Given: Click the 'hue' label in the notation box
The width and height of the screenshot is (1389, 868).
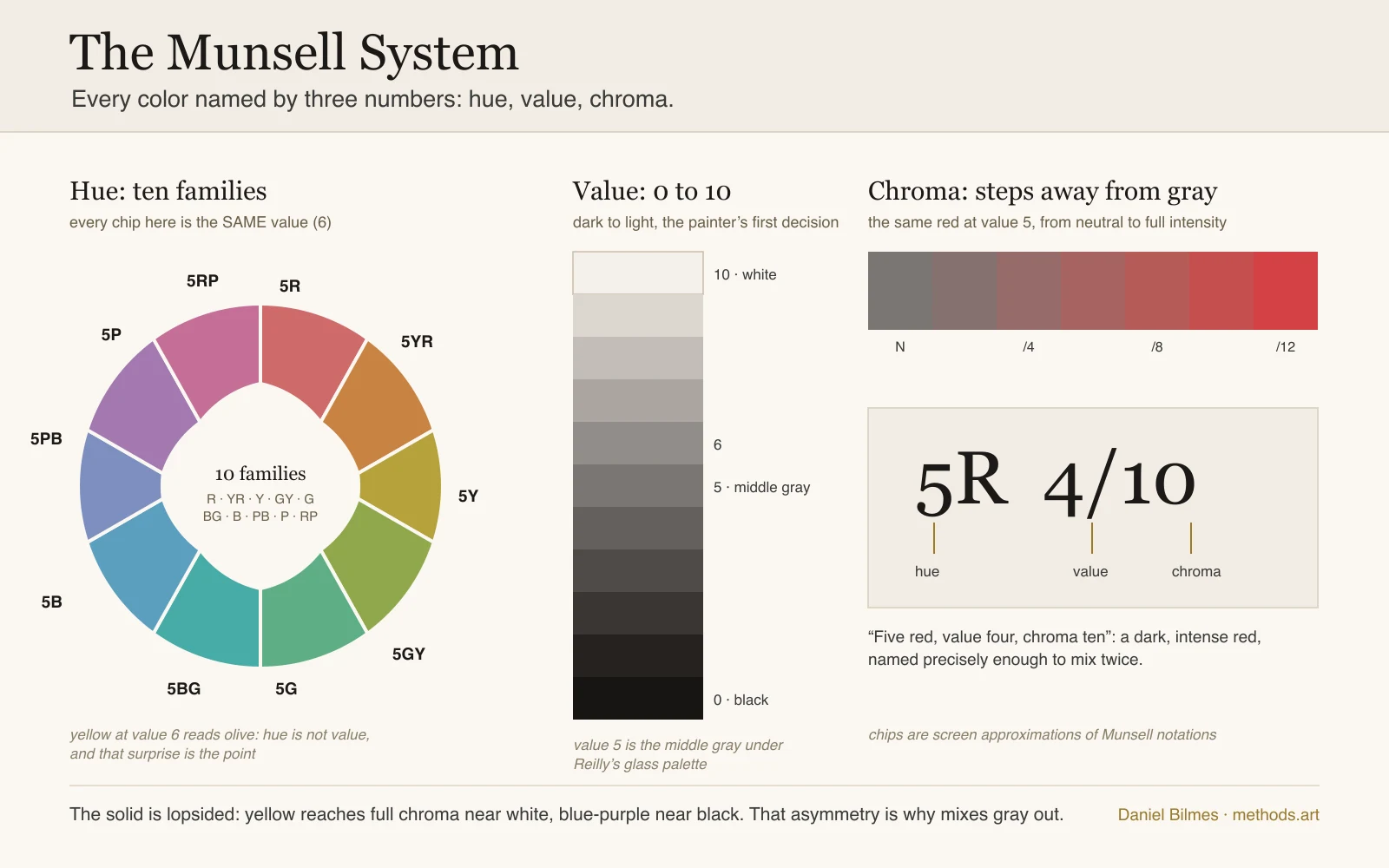Looking at the screenshot, I should coord(927,572).
